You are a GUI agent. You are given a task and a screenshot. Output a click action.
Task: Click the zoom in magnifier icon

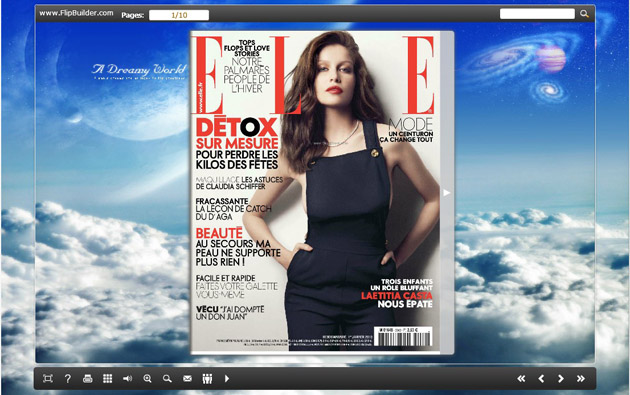click(147, 379)
